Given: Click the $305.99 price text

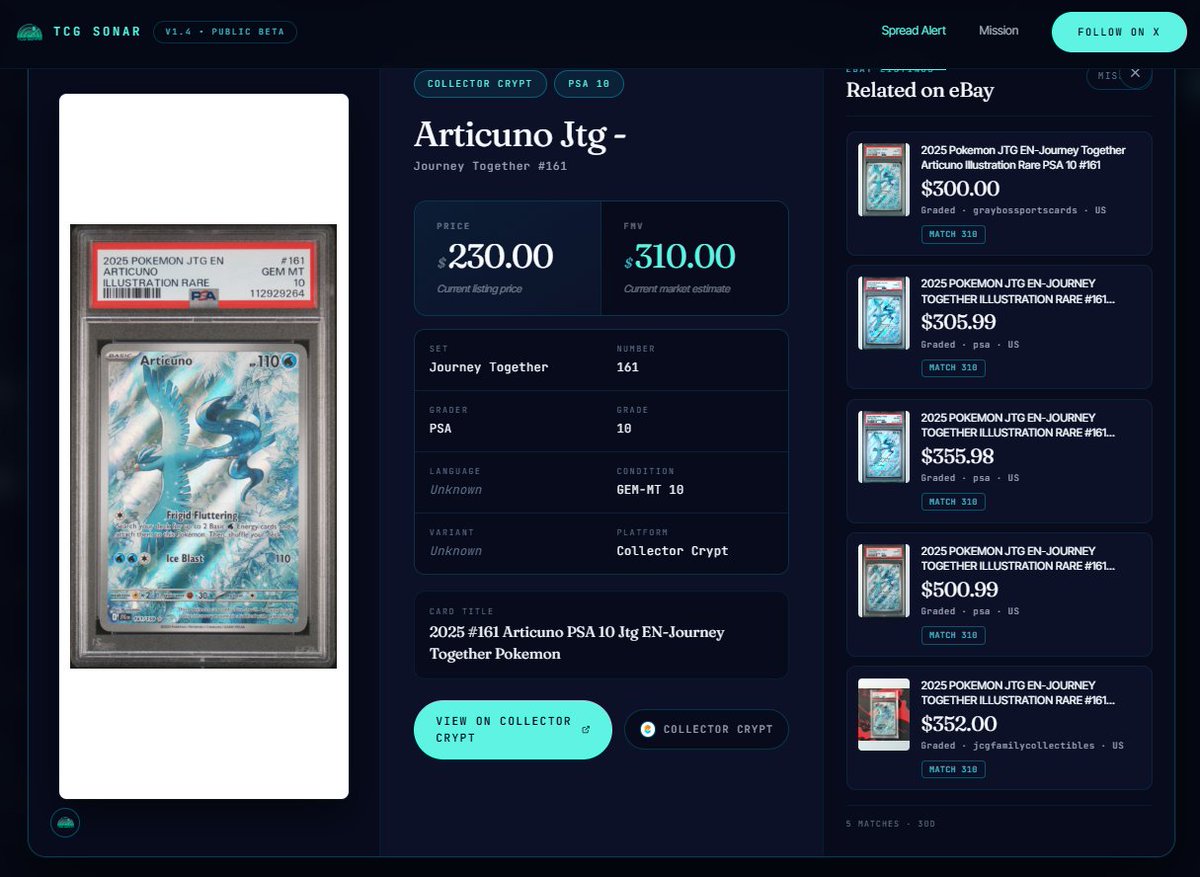Looking at the screenshot, I should 958,322.
